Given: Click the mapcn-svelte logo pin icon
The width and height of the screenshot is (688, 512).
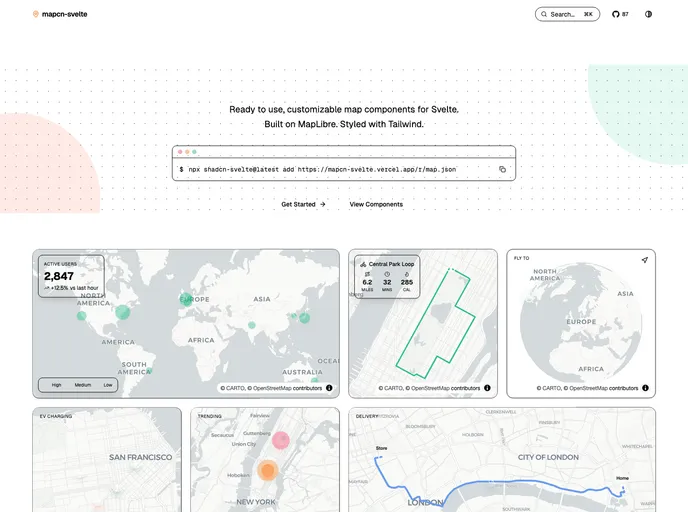Looking at the screenshot, I should [x=36, y=14].
